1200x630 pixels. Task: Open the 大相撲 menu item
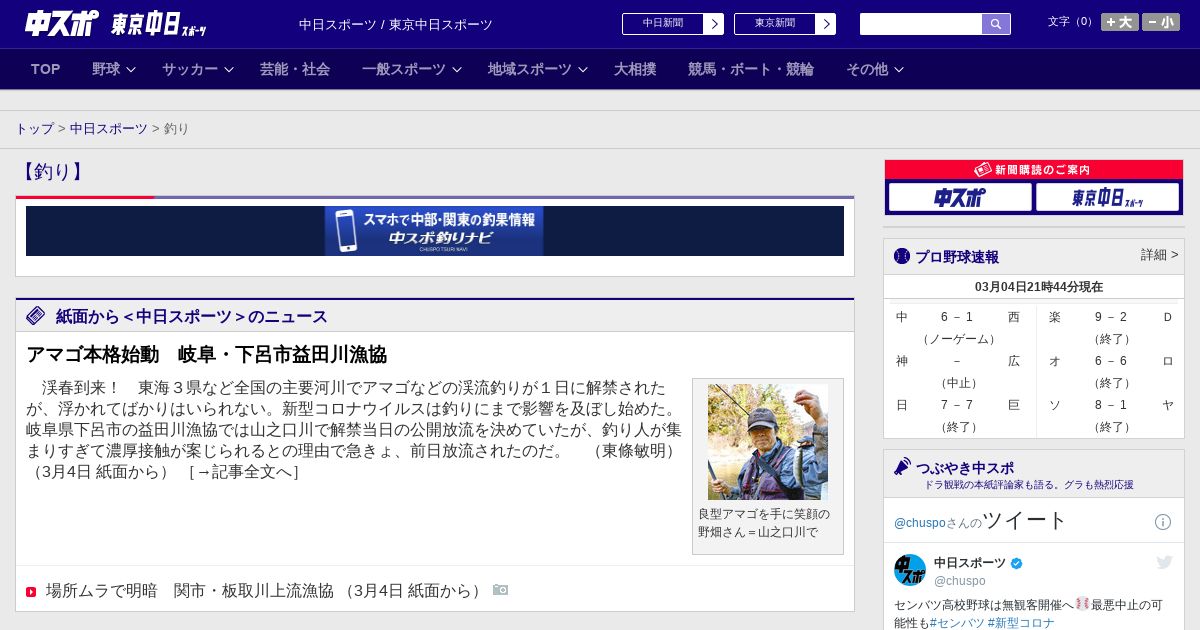coord(635,69)
